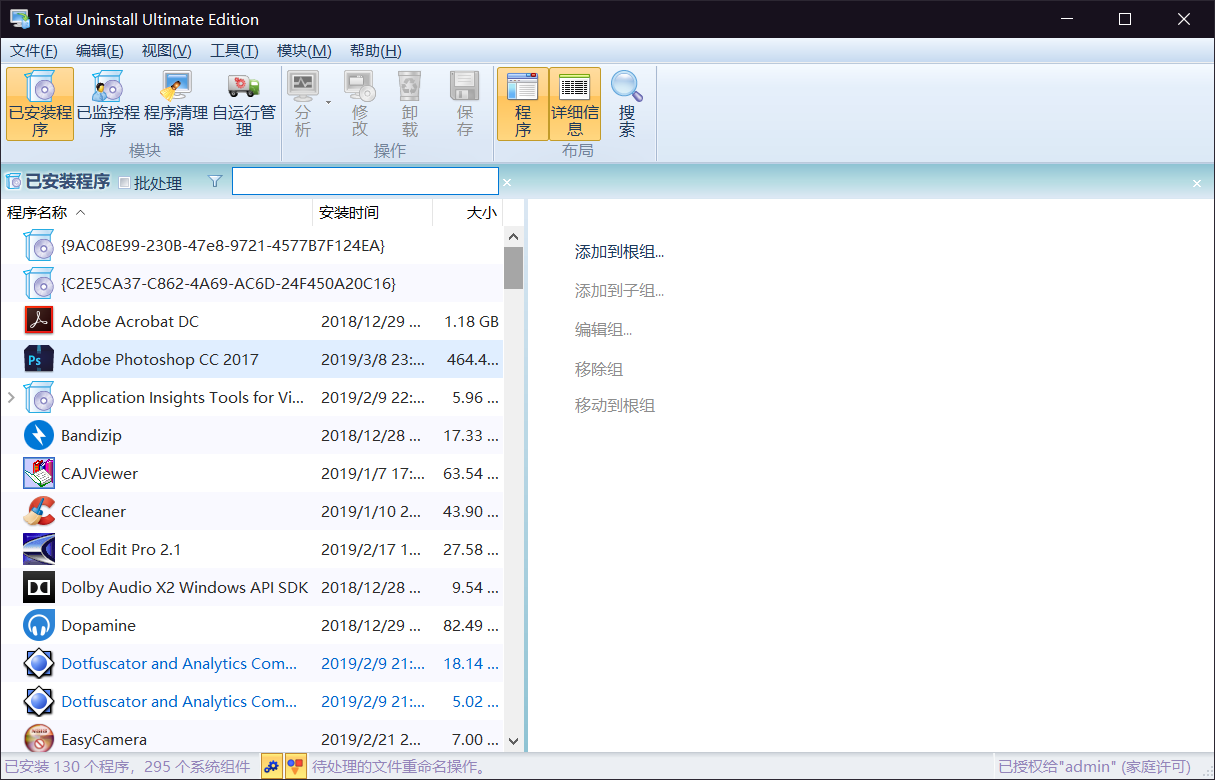
Task: Open the 自运行管理 module
Action: [x=244, y=104]
